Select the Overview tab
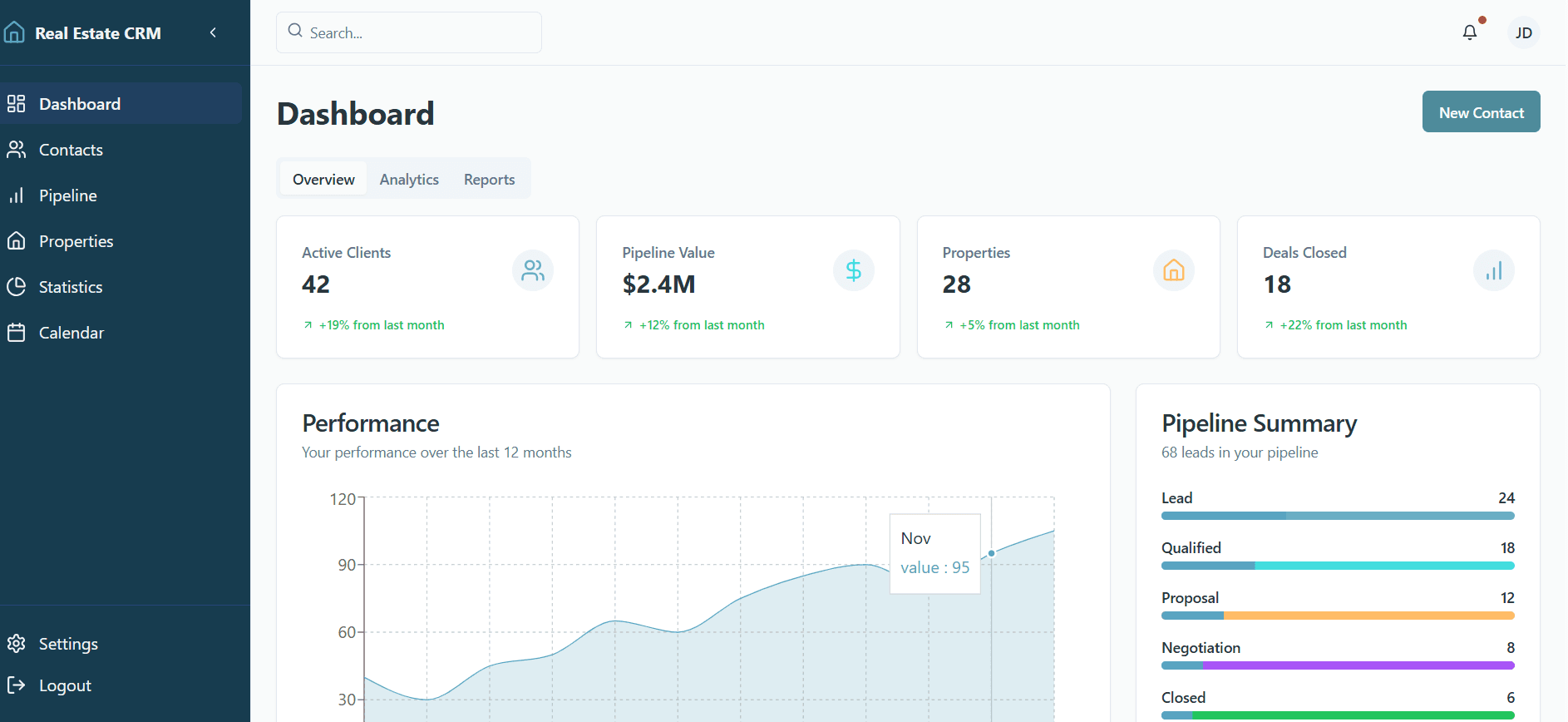Screen dimensions: 1568x722 [x=323, y=179]
